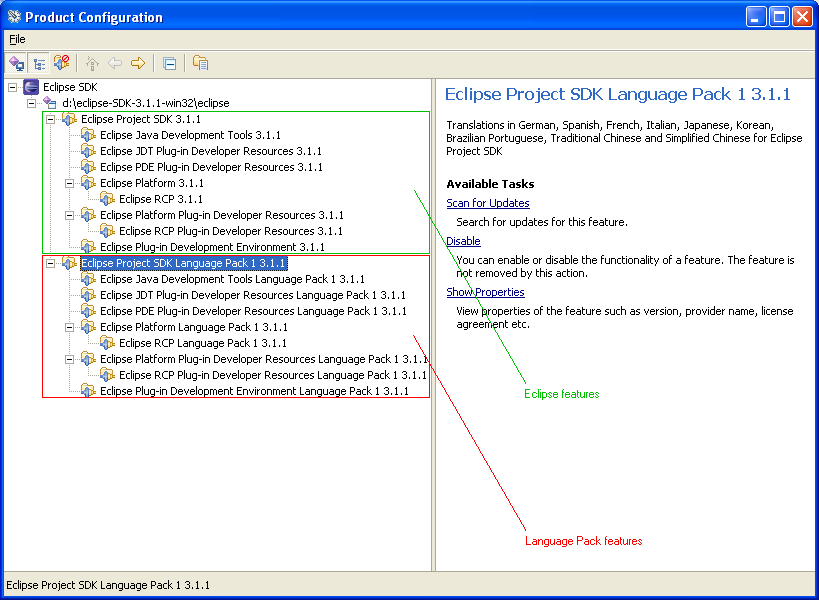The width and height of the screenshot is (819, 600).
Task: Click the heading Eclipse Project SDK Language Pack 1 3.1.1
Action: coord(617,95)
